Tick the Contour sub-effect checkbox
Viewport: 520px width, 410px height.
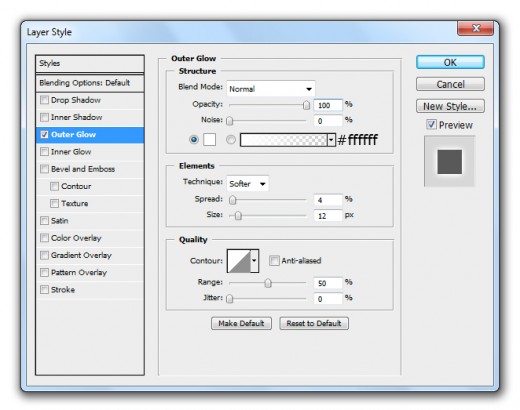click(54, 186)
